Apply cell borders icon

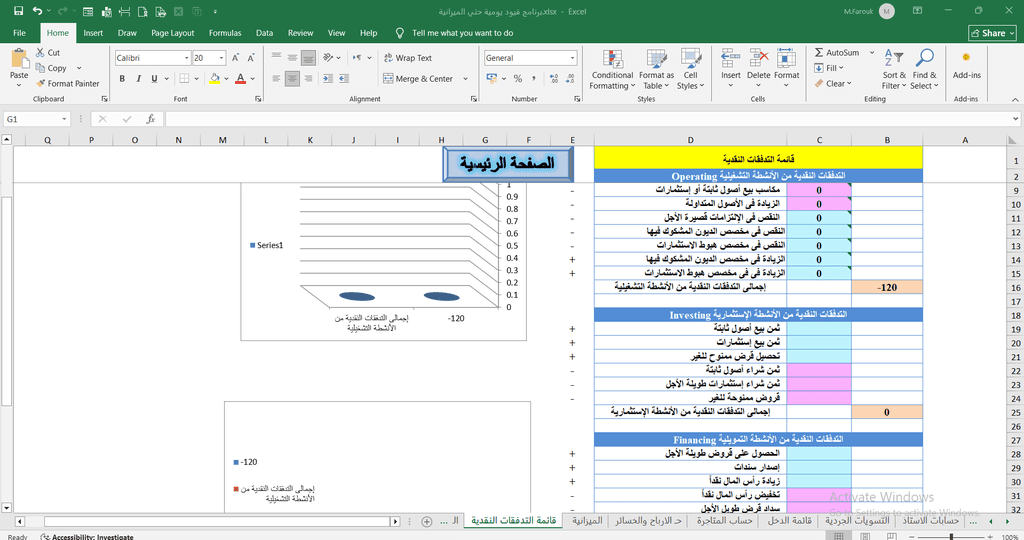pos(185,78)
